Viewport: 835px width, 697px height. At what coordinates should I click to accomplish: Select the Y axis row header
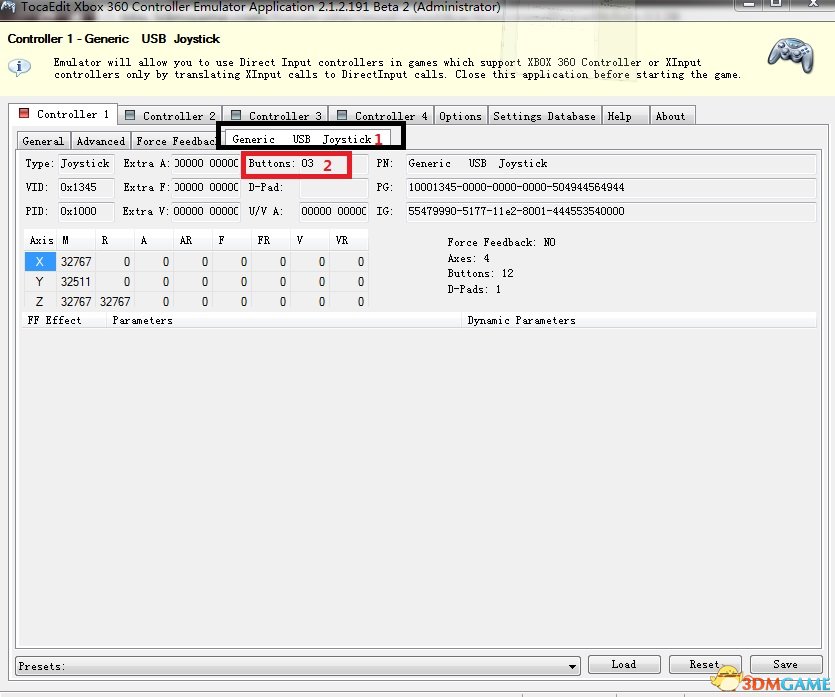pyautogui.click(x=40, y=282)
